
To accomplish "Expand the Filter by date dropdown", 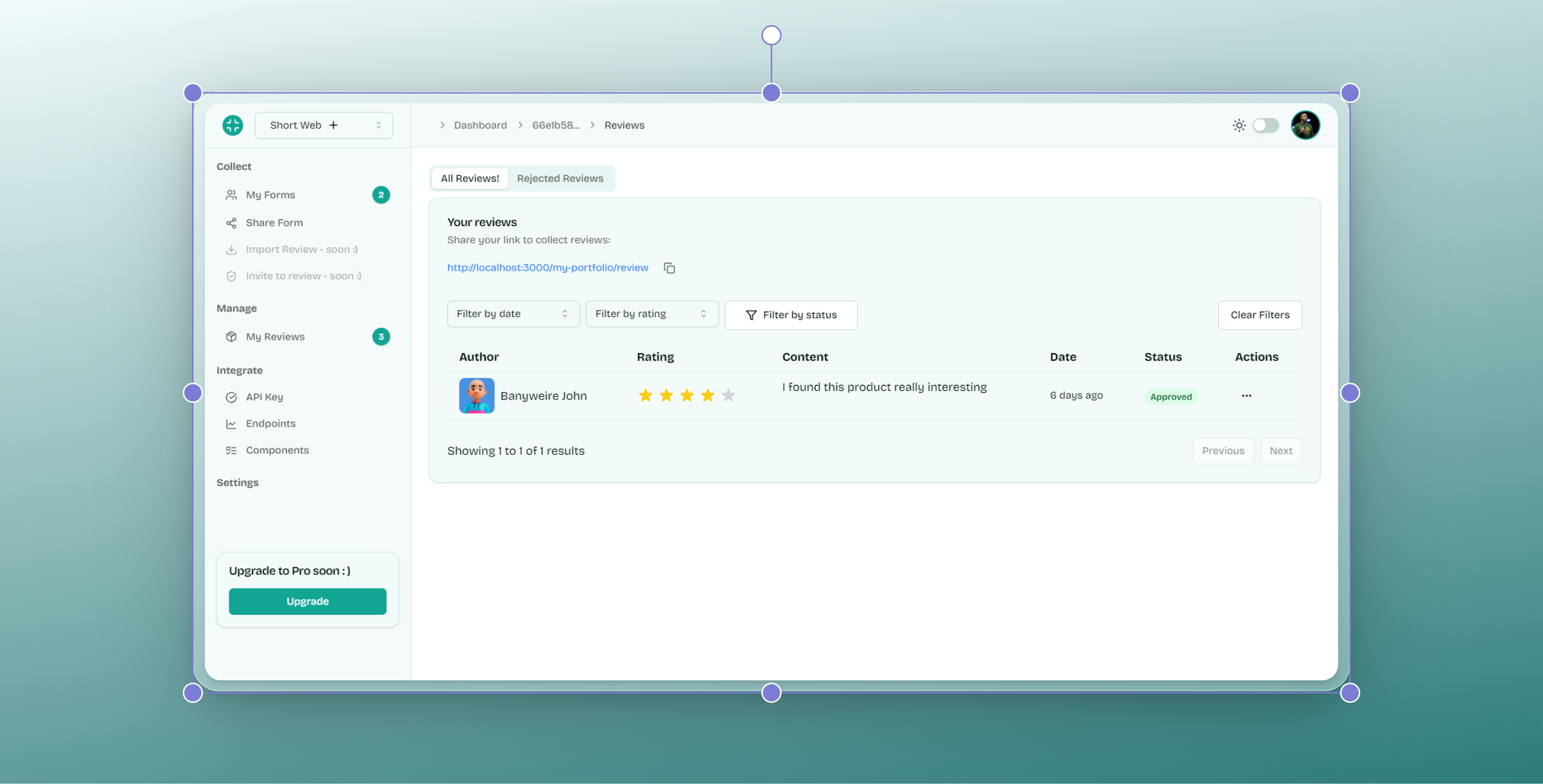I will click(513, 314).
